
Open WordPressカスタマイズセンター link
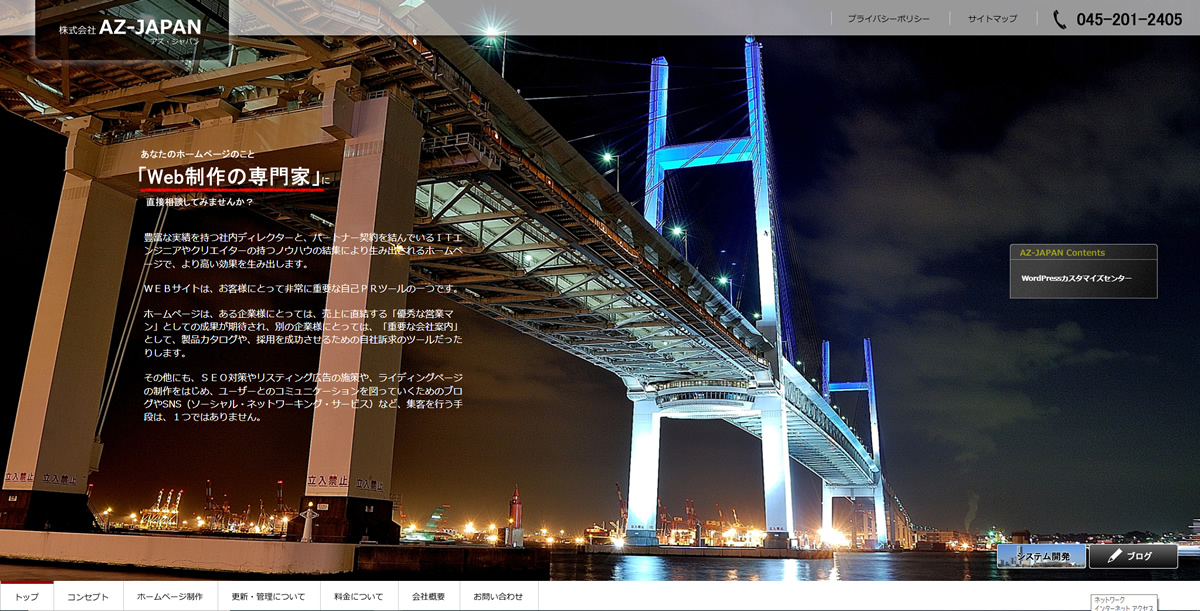tap(1076, 278)
